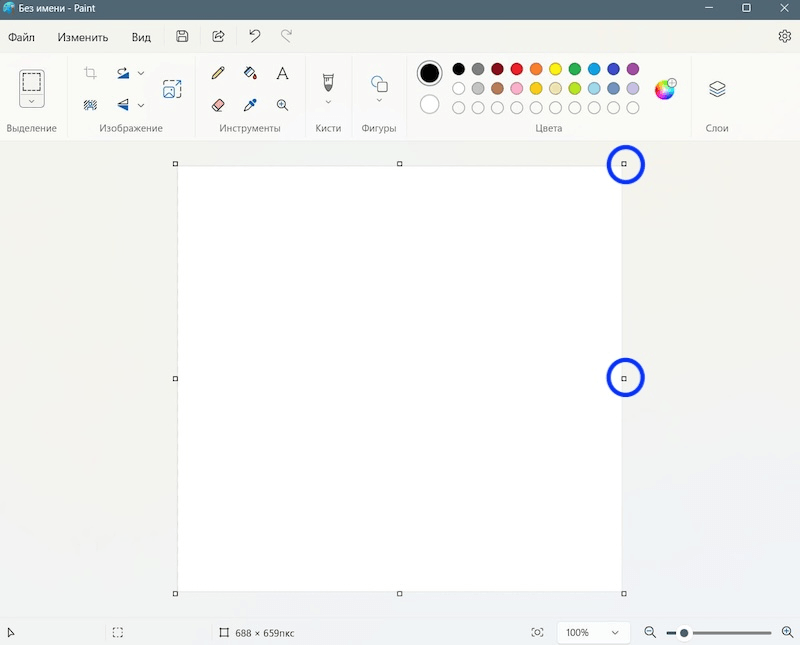
Task: Open the Вид menu
Action: pyautogui.click(x=141, y=37)
